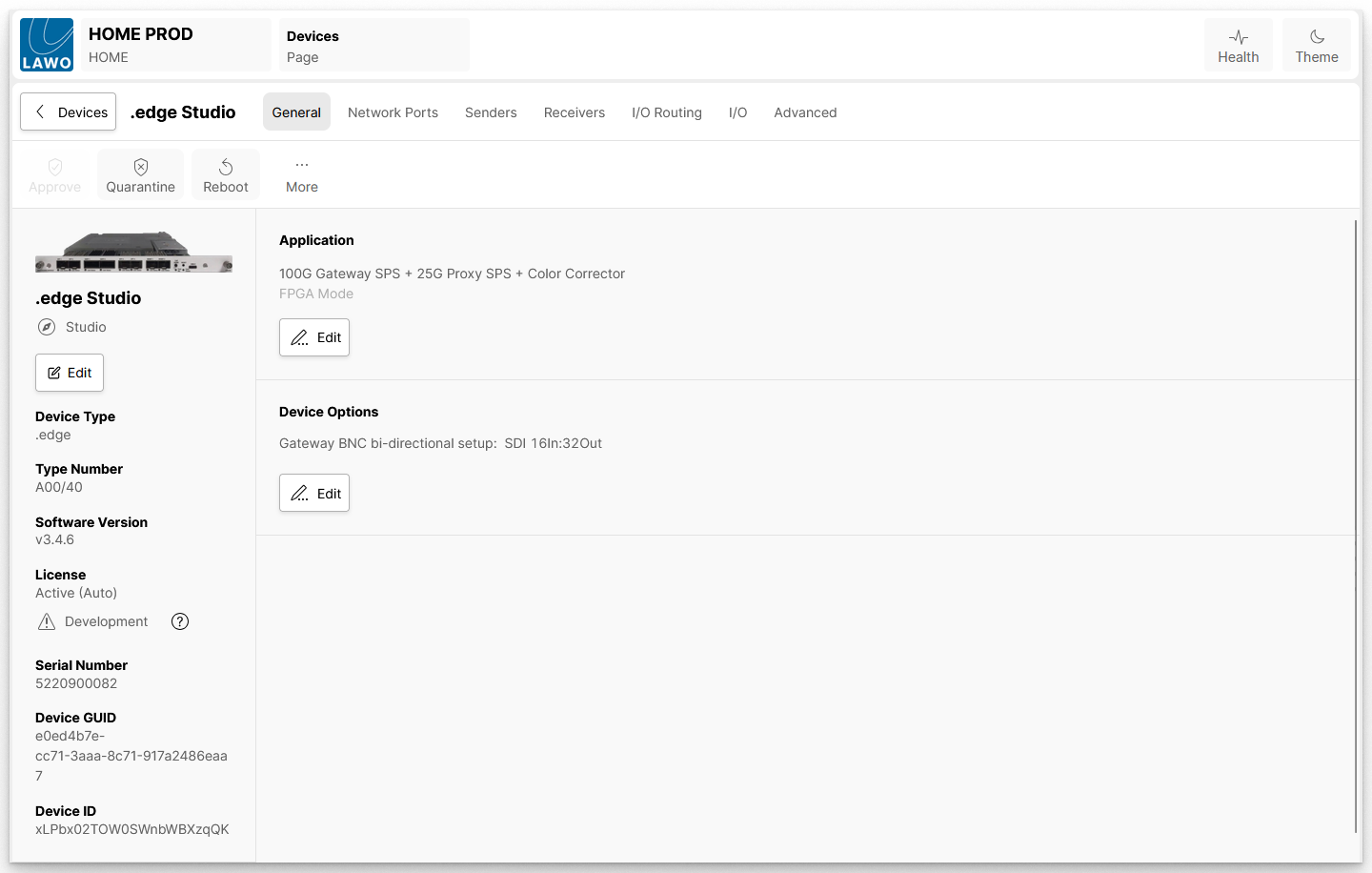Viewport: 1372px width, 873px height.
Task: Click the LAWO logo icon
Action: click(47, 45)
